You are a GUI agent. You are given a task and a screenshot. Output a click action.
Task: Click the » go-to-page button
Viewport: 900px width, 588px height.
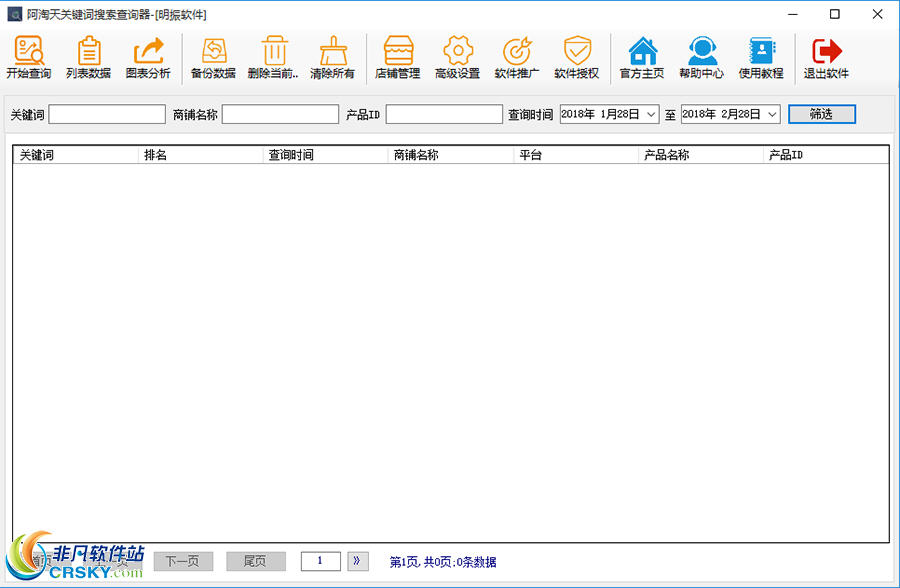coord(358,561)
